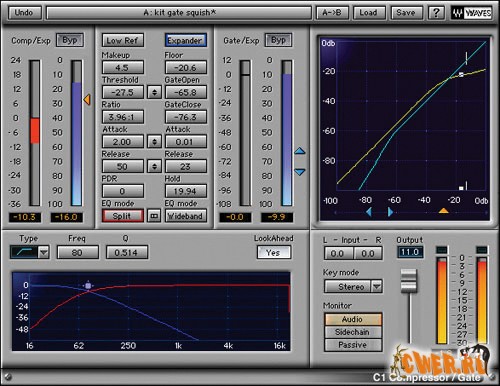Click the Threshold up/down stepper arrows
This screenshot has height=386, width=500.
(x=154, y=92)
